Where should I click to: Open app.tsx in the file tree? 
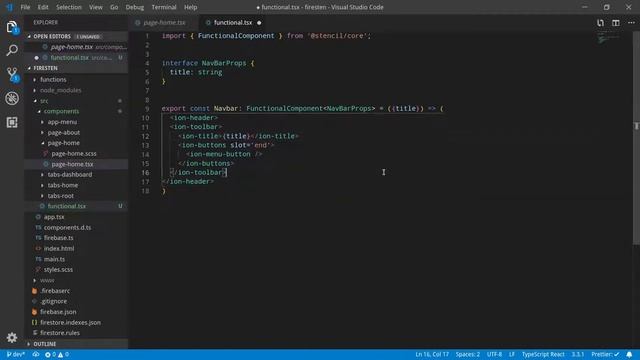pos(54,217)
